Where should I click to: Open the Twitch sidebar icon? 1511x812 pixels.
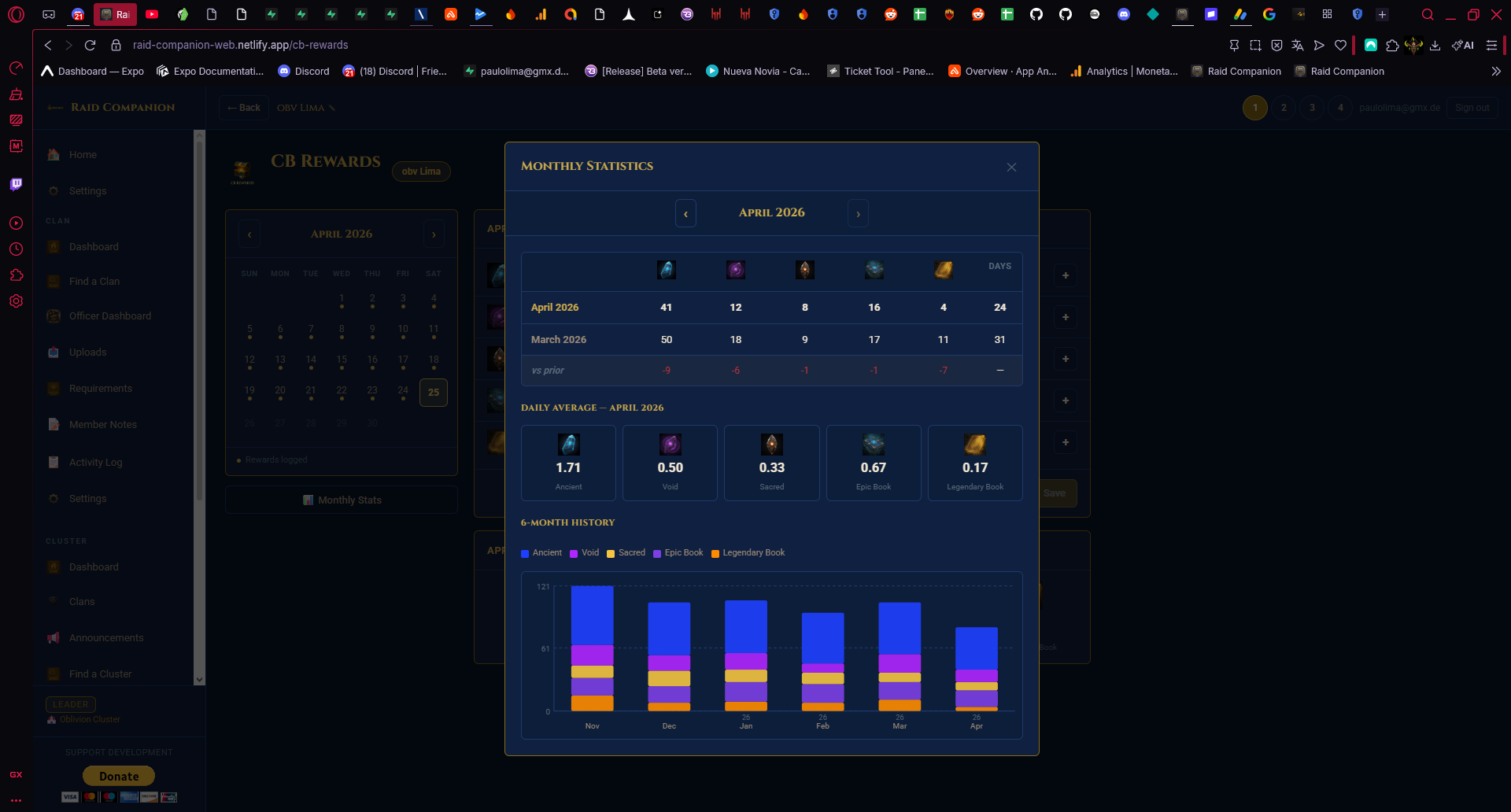pos(16,184)
